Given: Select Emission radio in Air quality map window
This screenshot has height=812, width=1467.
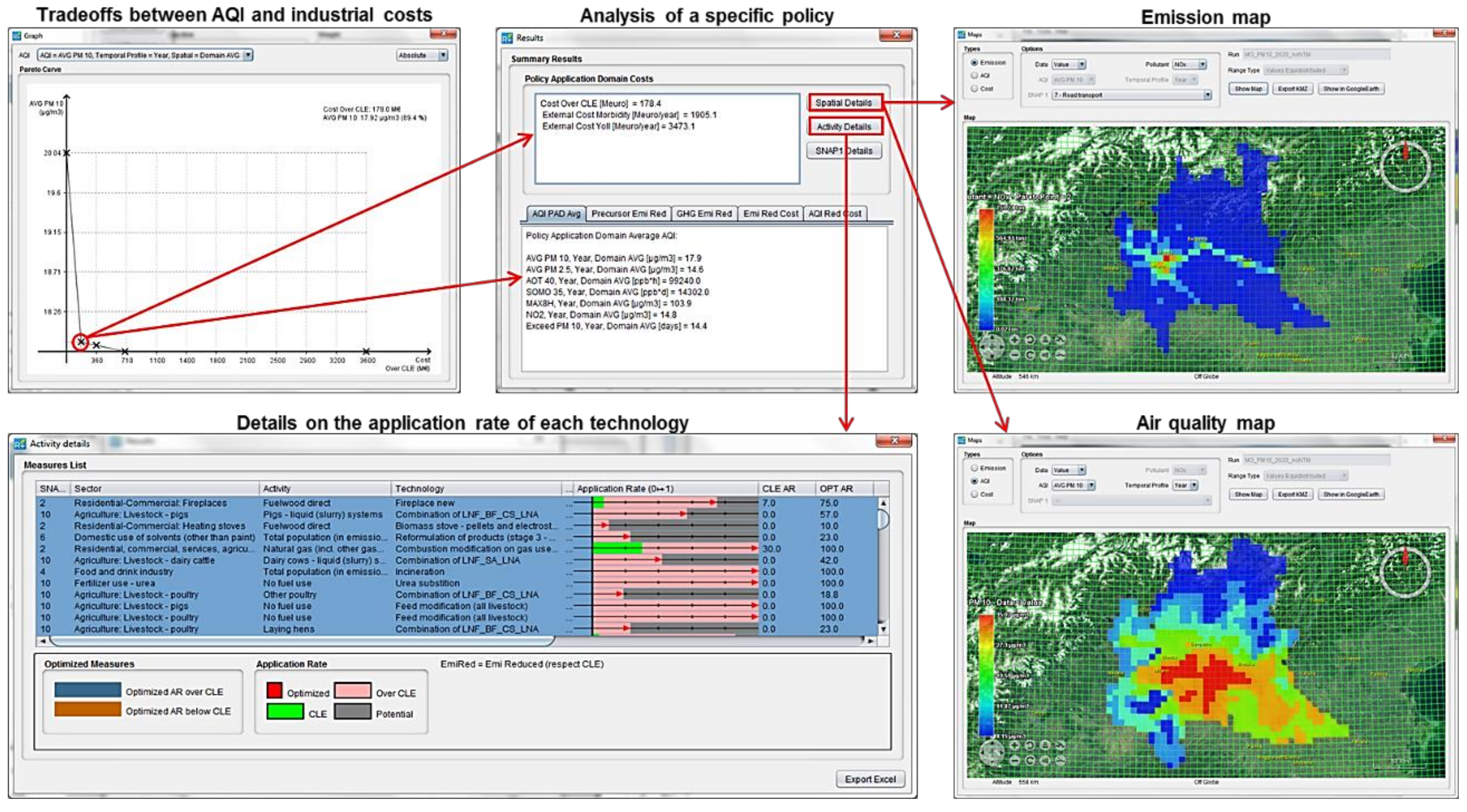Looking at the screenshot, I should [x=974, y=468].
